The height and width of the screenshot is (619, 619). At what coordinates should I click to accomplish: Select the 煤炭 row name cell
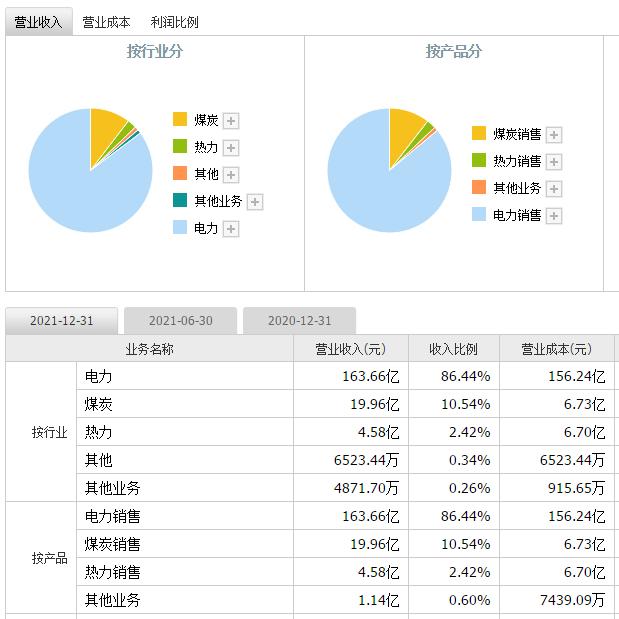coord(185,404)
